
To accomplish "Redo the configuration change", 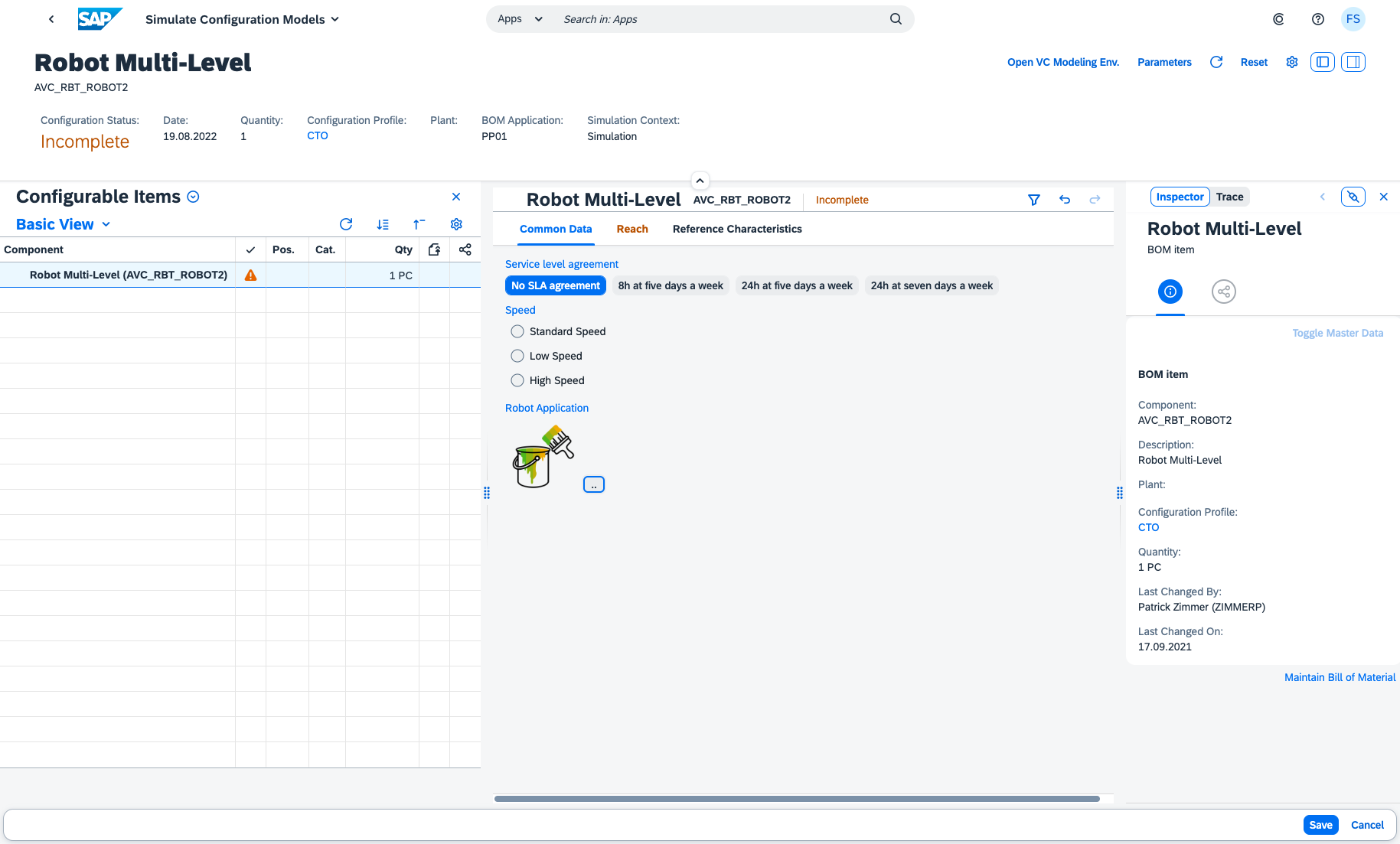I will [x=1095, y=200].
